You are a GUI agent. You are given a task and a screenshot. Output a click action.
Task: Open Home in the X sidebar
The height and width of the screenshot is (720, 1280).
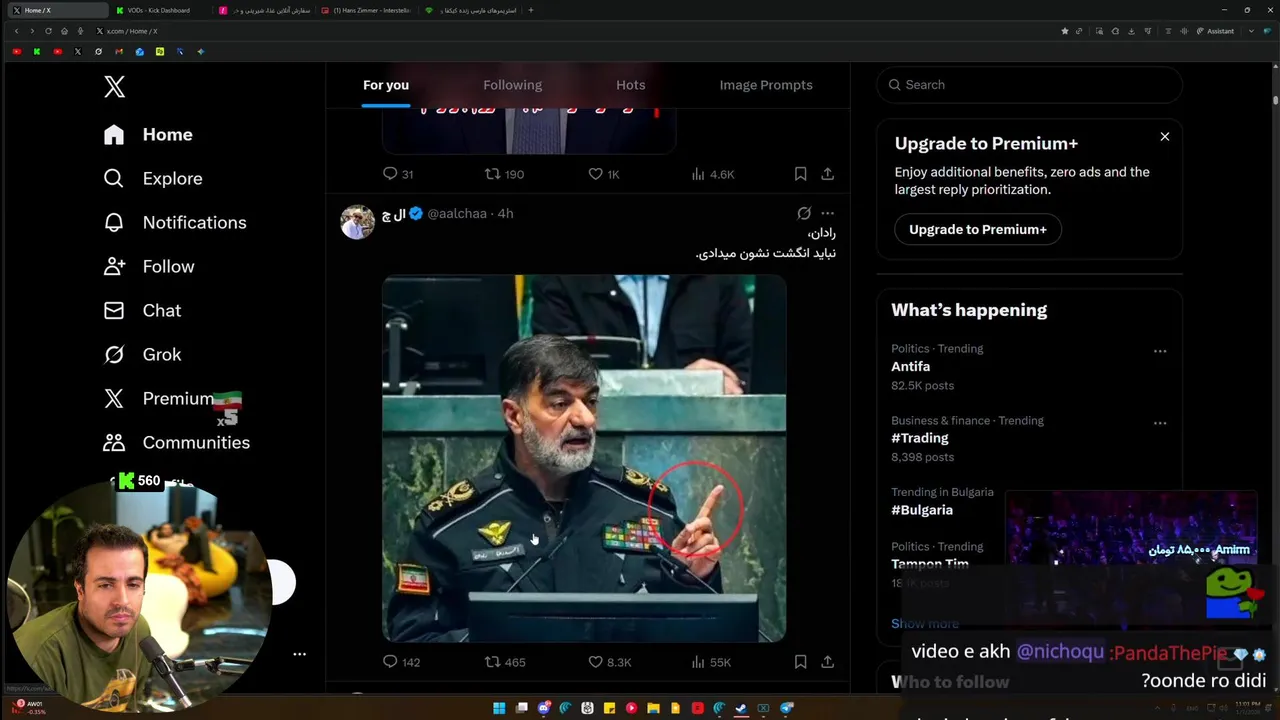coord(148,135)
